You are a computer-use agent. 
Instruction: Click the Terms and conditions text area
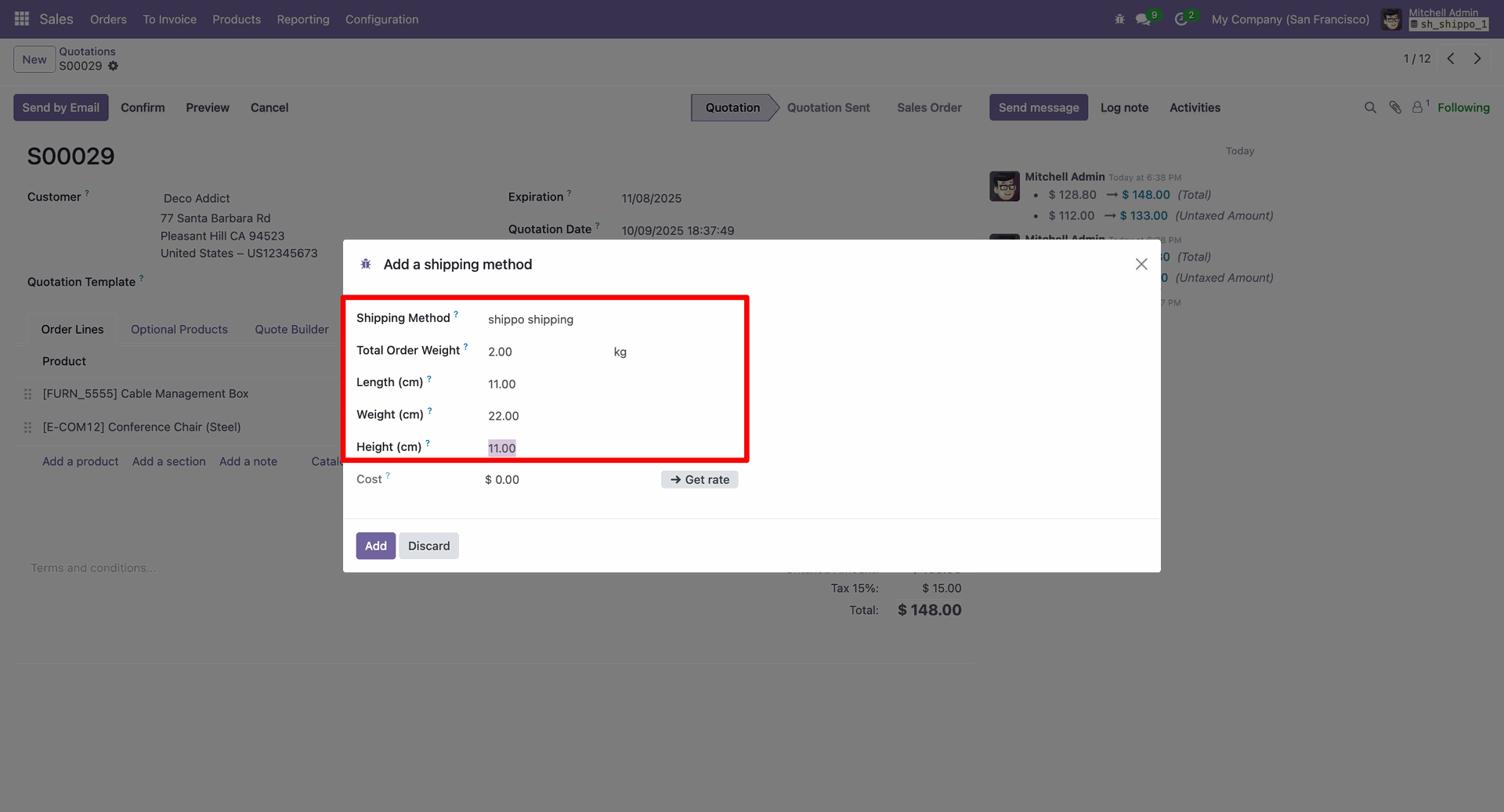click(94, 568)
